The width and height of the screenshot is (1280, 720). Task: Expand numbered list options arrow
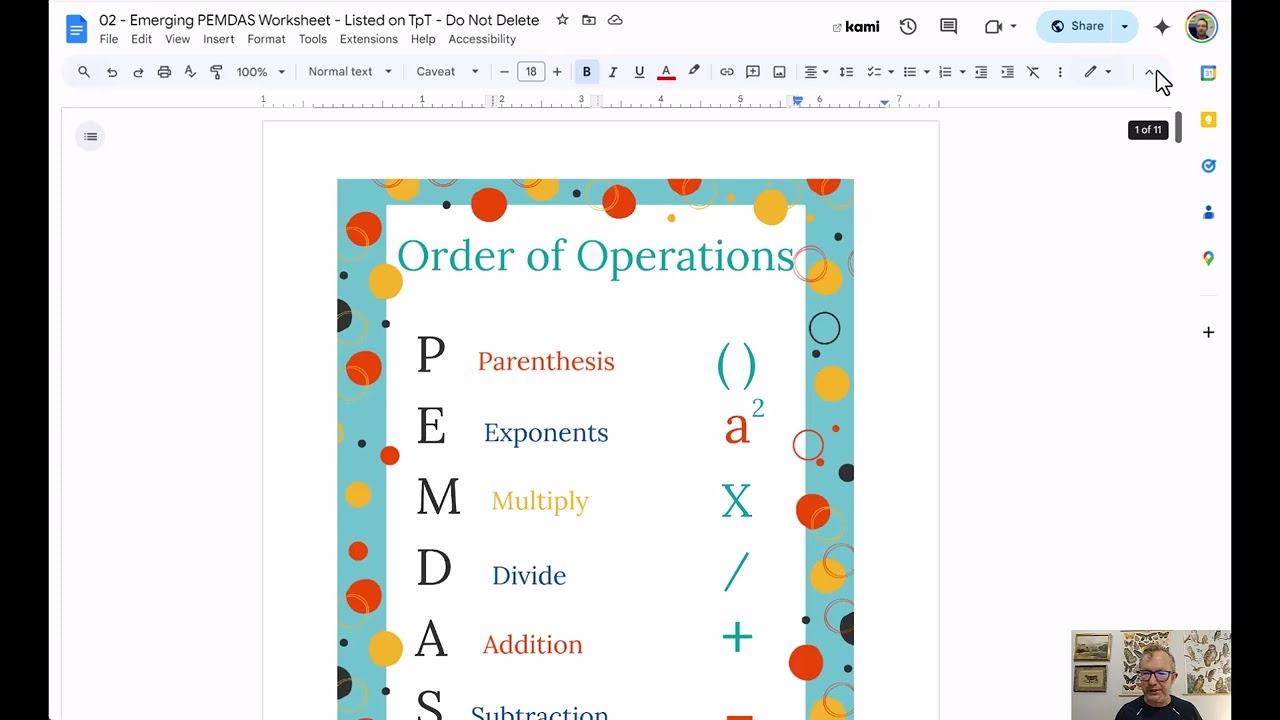[962, 72]
